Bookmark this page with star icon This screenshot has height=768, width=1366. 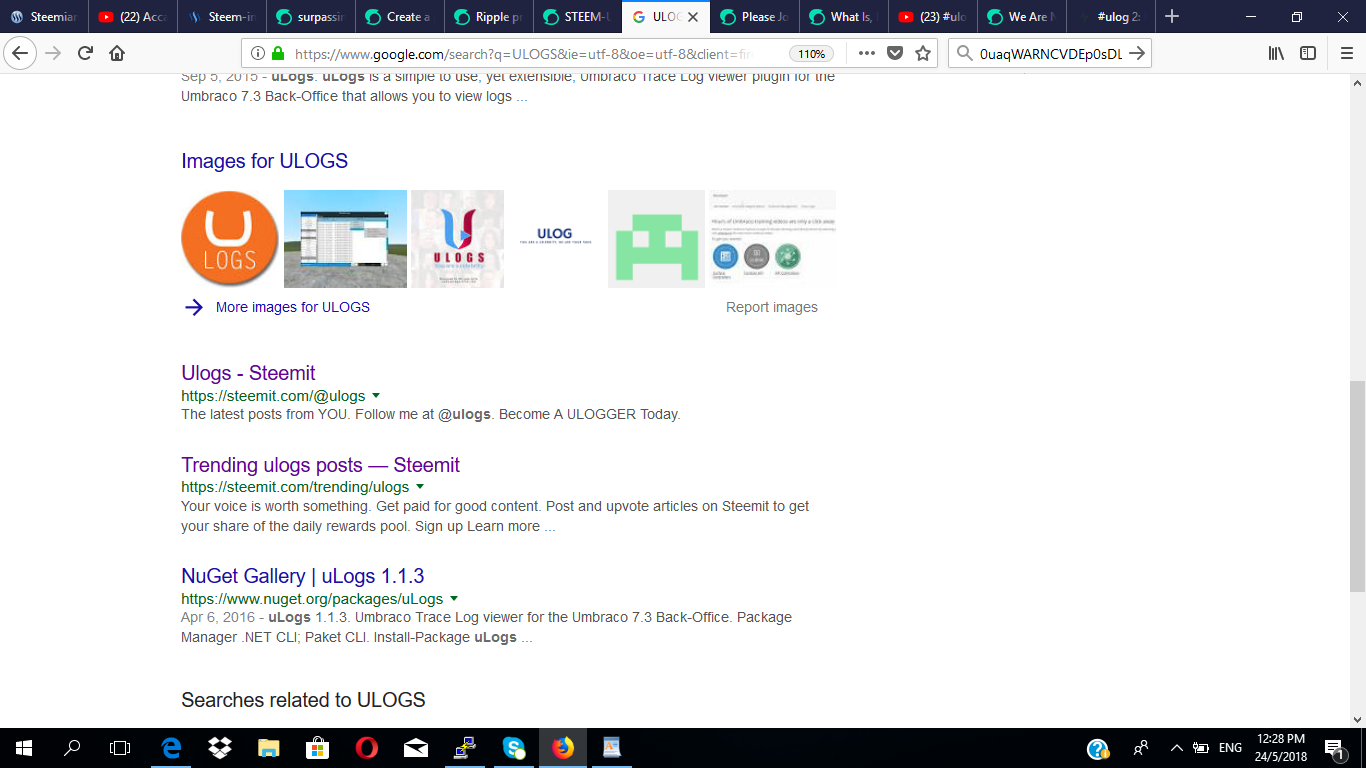[923, 53]
